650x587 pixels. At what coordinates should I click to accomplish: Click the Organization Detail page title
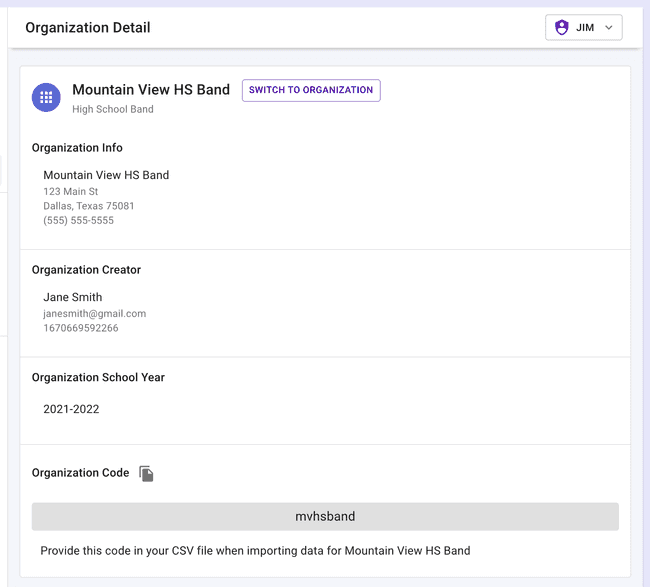[88, 27]
